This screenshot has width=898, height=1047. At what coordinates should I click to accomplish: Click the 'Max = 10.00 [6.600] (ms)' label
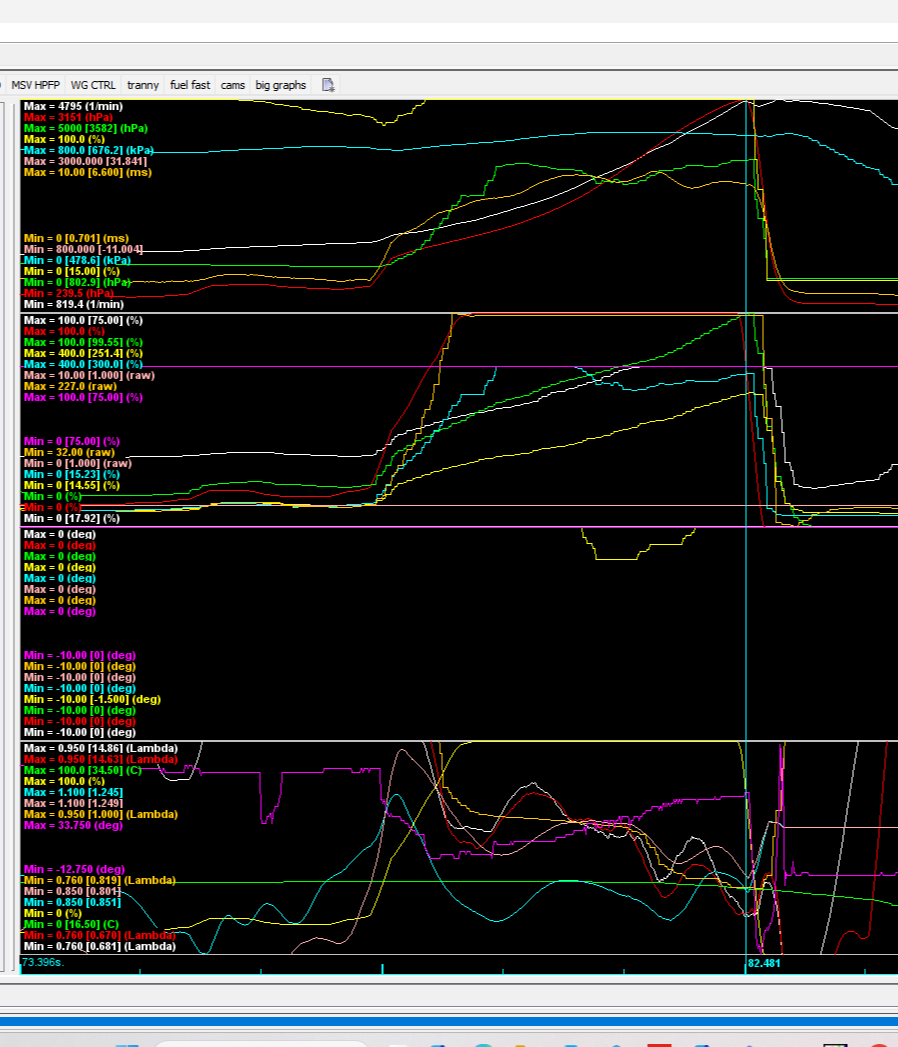[x=88, y=172]
